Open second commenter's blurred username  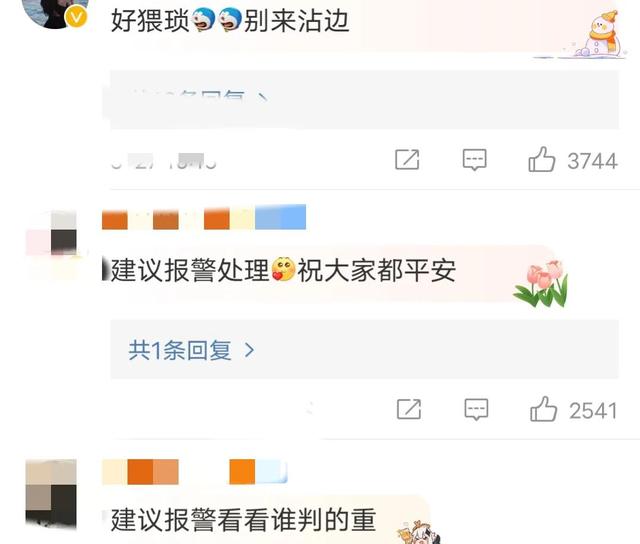[x=204, y=217]
